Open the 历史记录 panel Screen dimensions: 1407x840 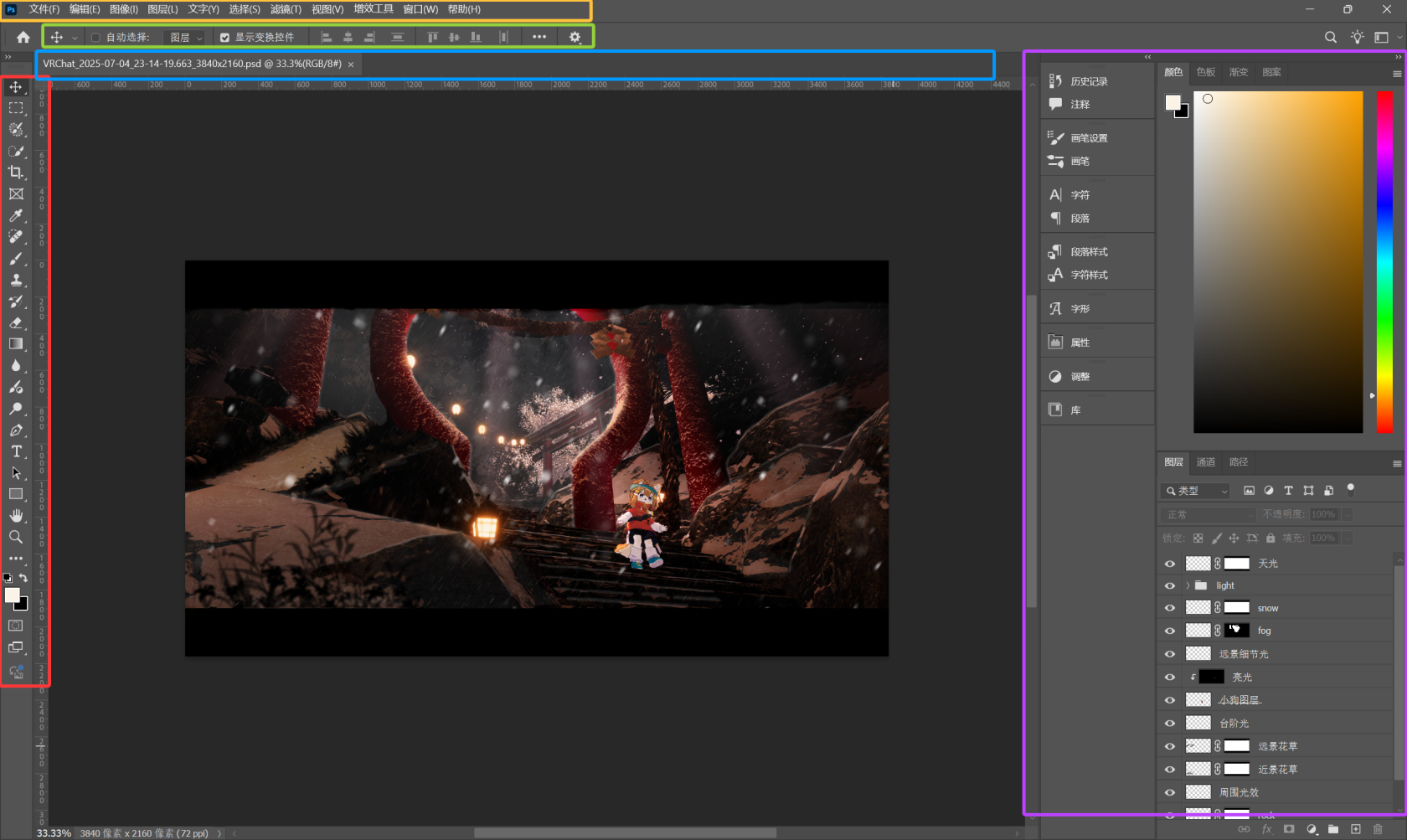[x=1089, y=81]
